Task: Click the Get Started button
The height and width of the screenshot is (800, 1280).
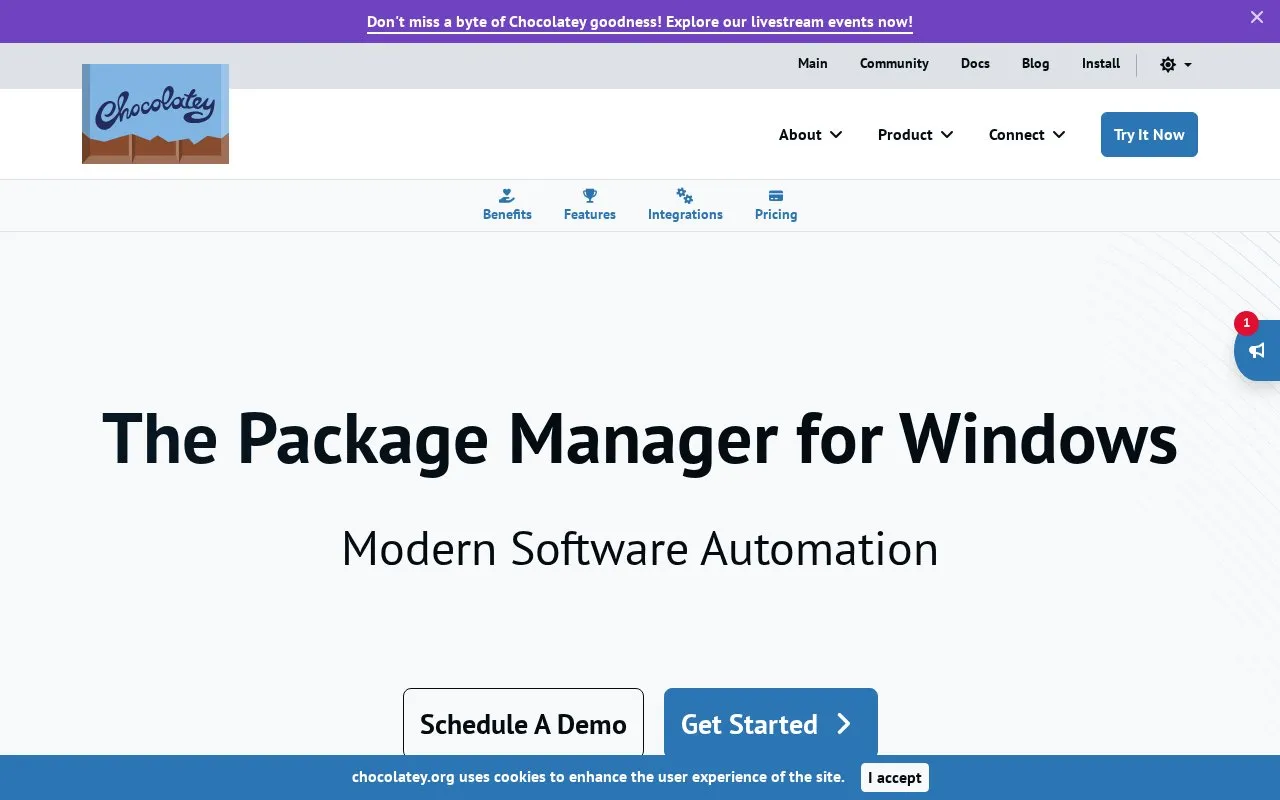Action: tap(771, 724)
